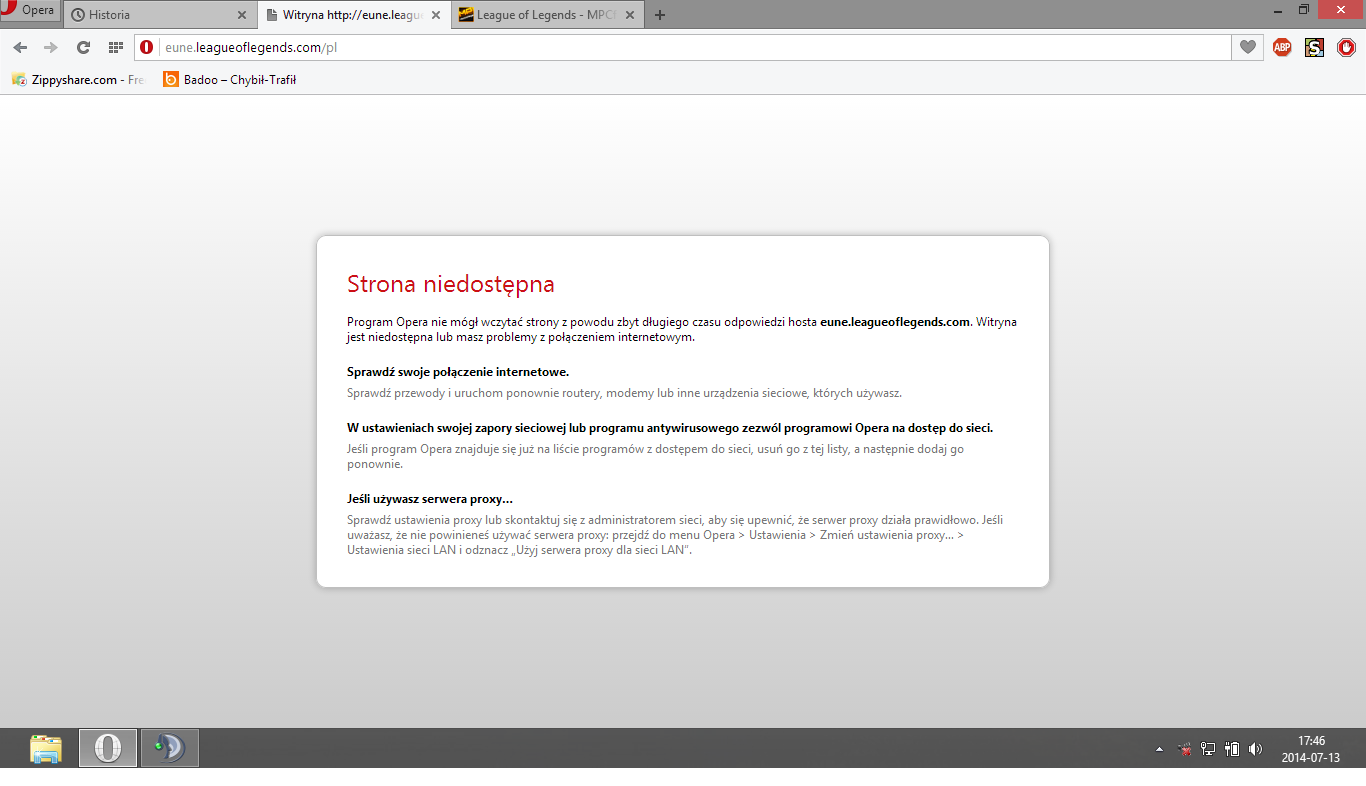Click 'Jeśli używasz serwera proxy…' text
The width and height of the screenshot is (1366, 786).
click(x=430, y=499)
